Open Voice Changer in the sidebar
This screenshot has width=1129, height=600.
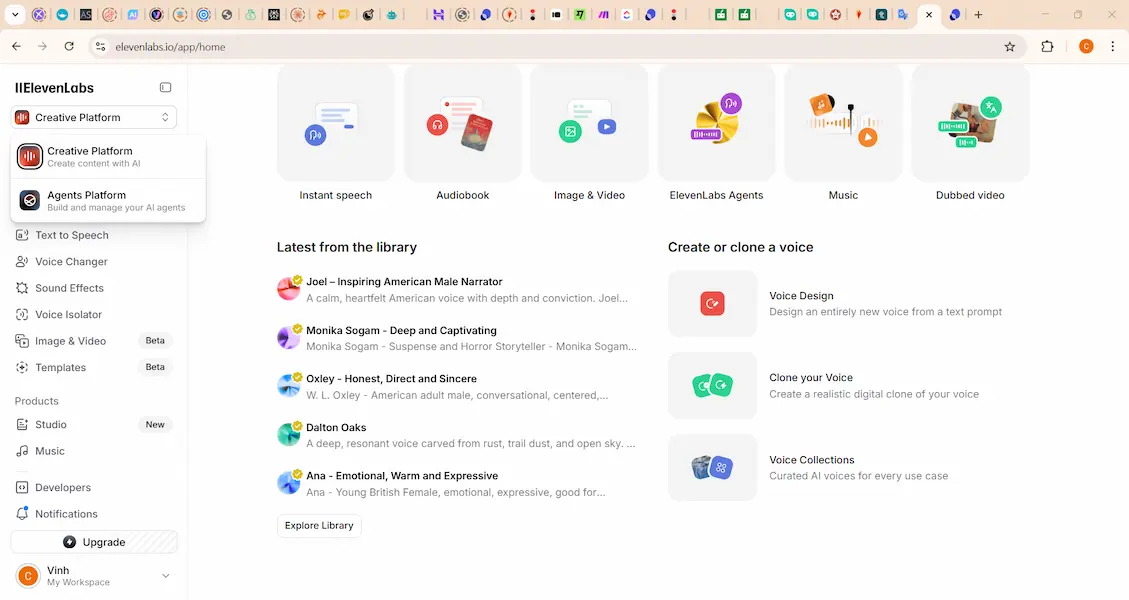tap(71, 262)
